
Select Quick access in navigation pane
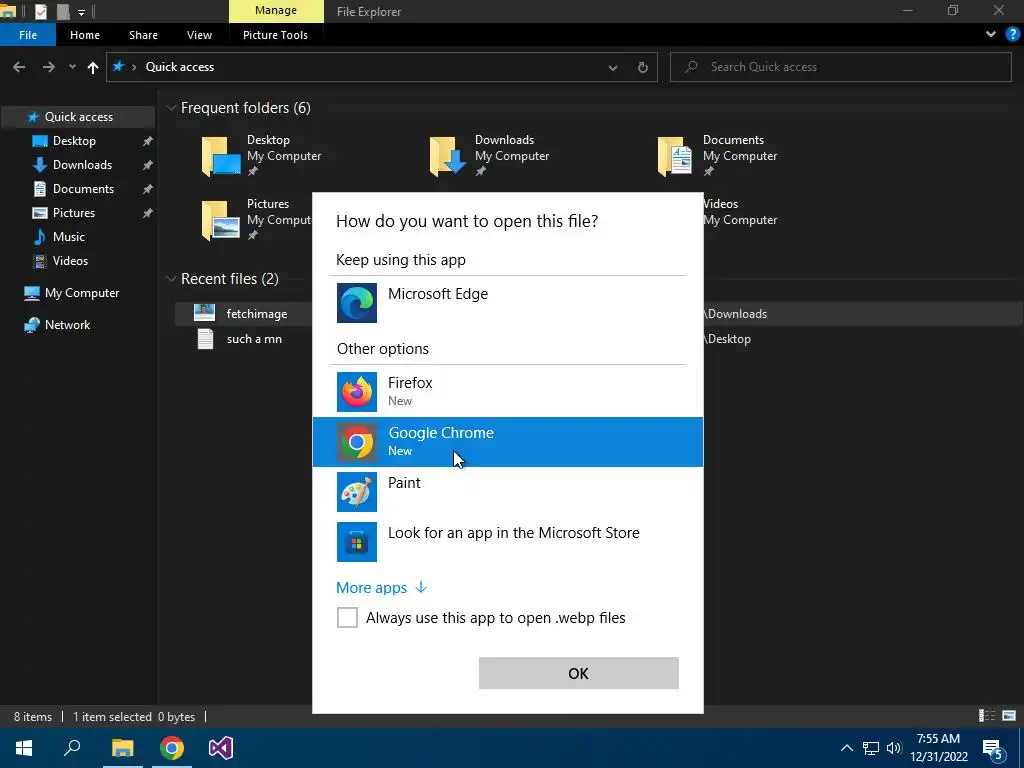tap(78, 117)
